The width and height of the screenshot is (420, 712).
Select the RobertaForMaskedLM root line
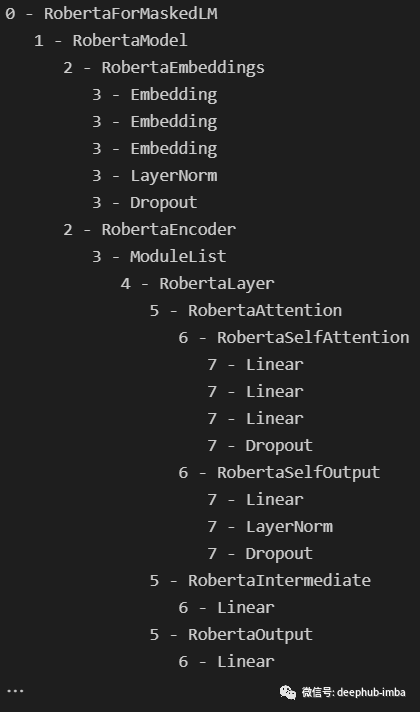pyautogui.click(x=111, y=14)
